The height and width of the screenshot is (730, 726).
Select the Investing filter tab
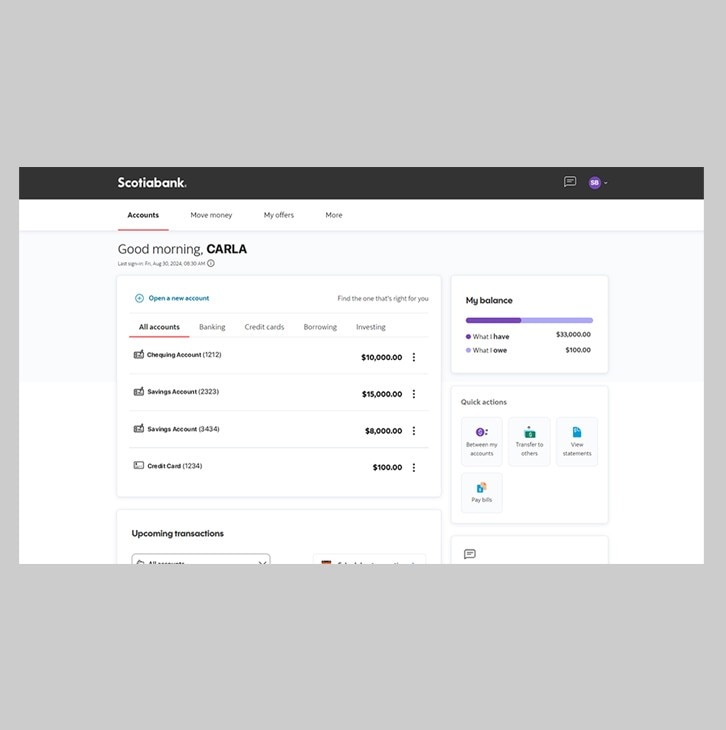coord(371,327)
